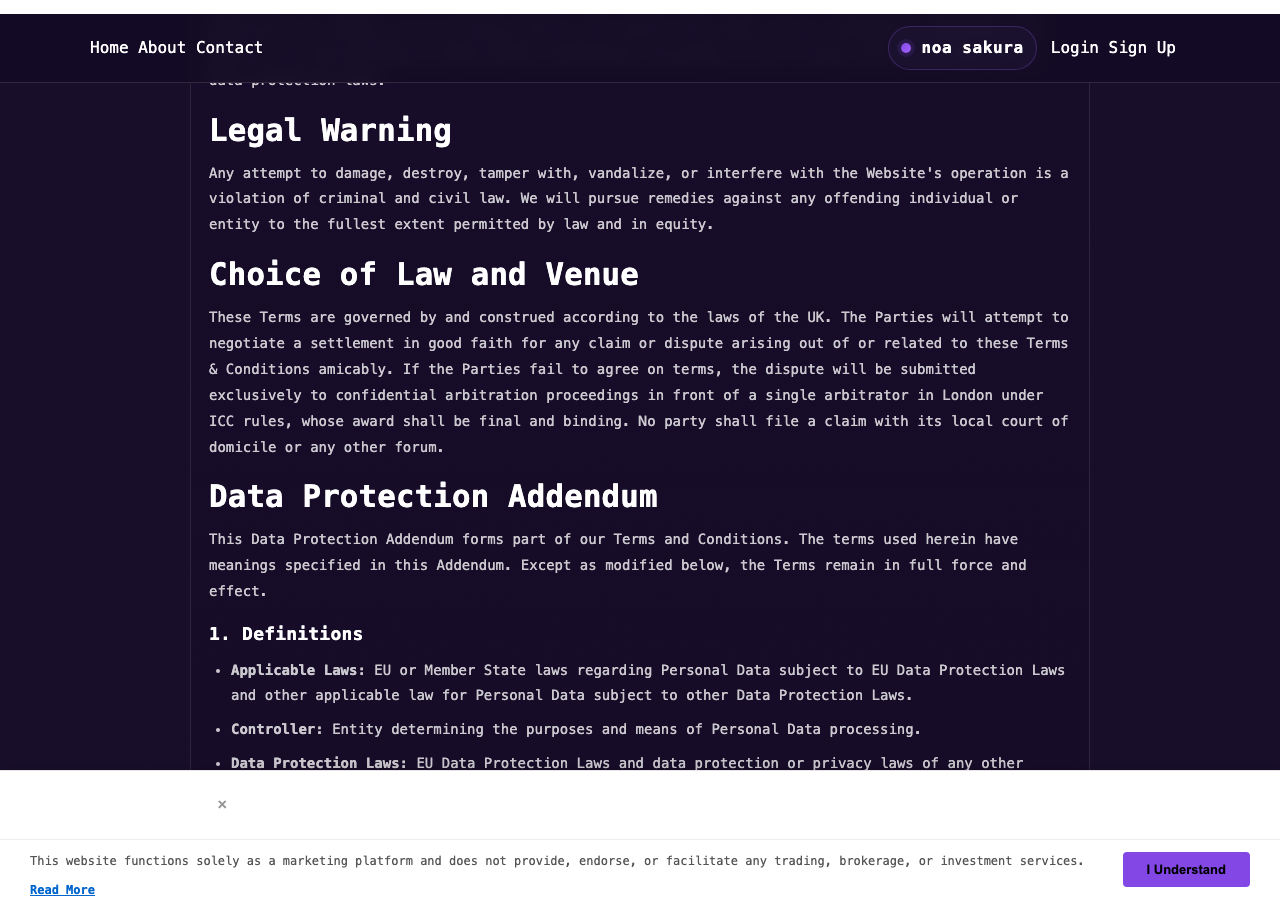
Task: Click the paragraph about damaging the Website
Action: pos(639,199)
